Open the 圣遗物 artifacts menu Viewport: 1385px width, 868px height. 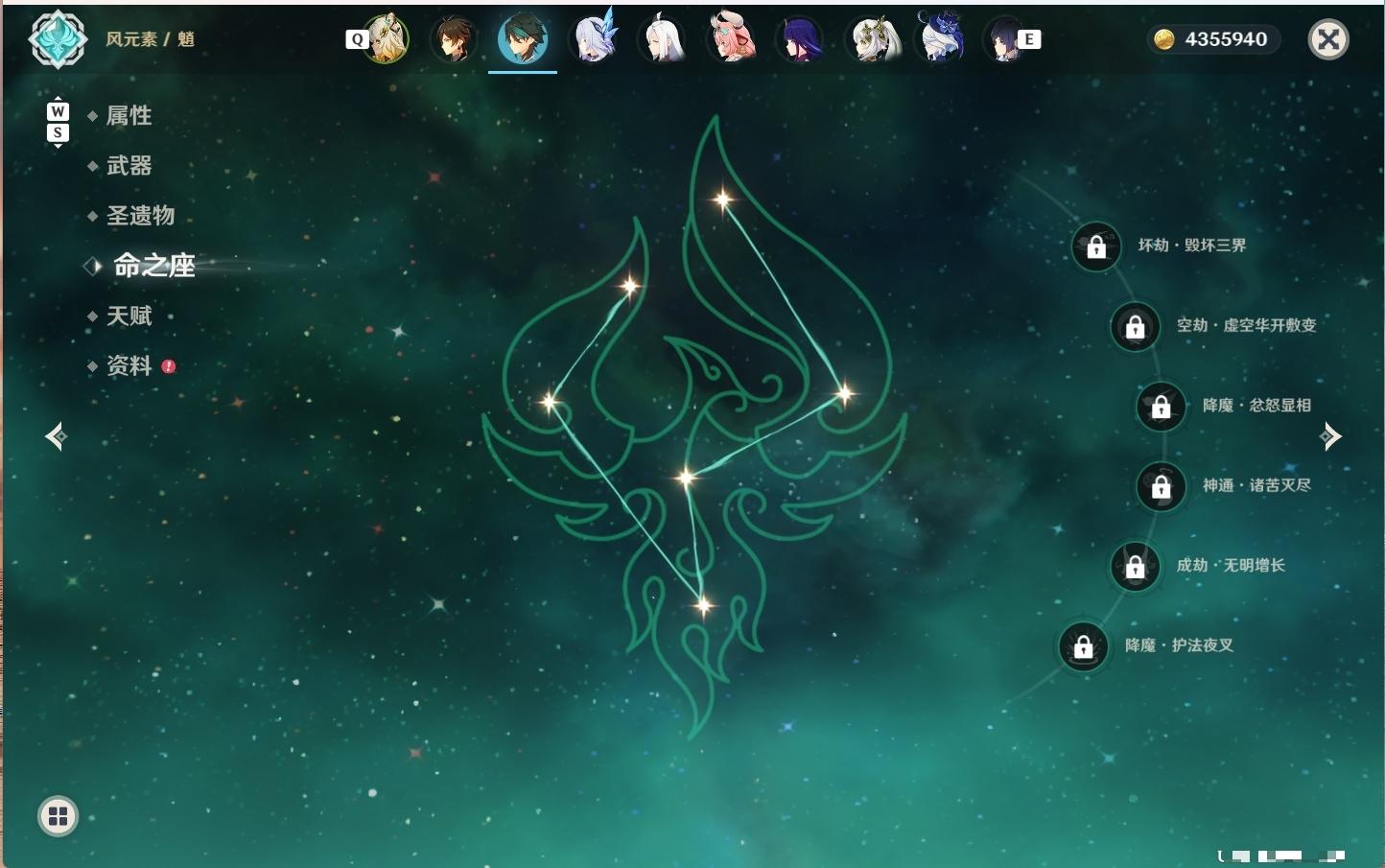tap(140, 216)
